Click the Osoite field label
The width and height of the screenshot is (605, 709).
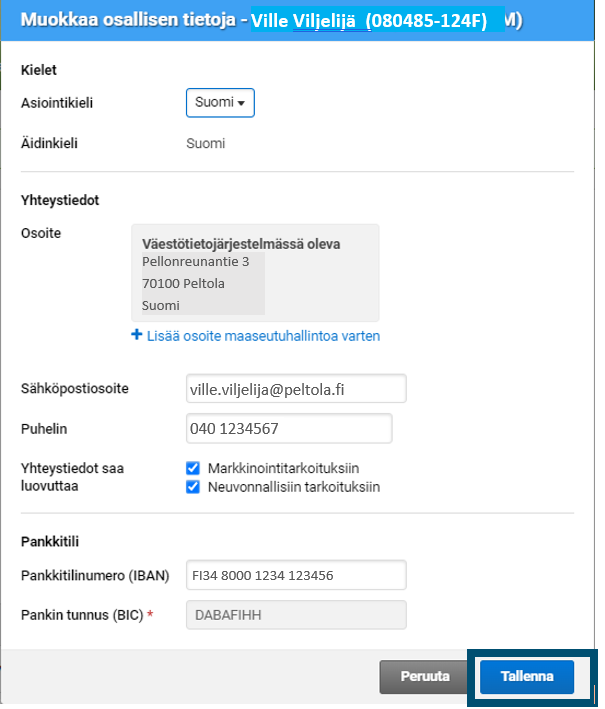click(41, 233)
